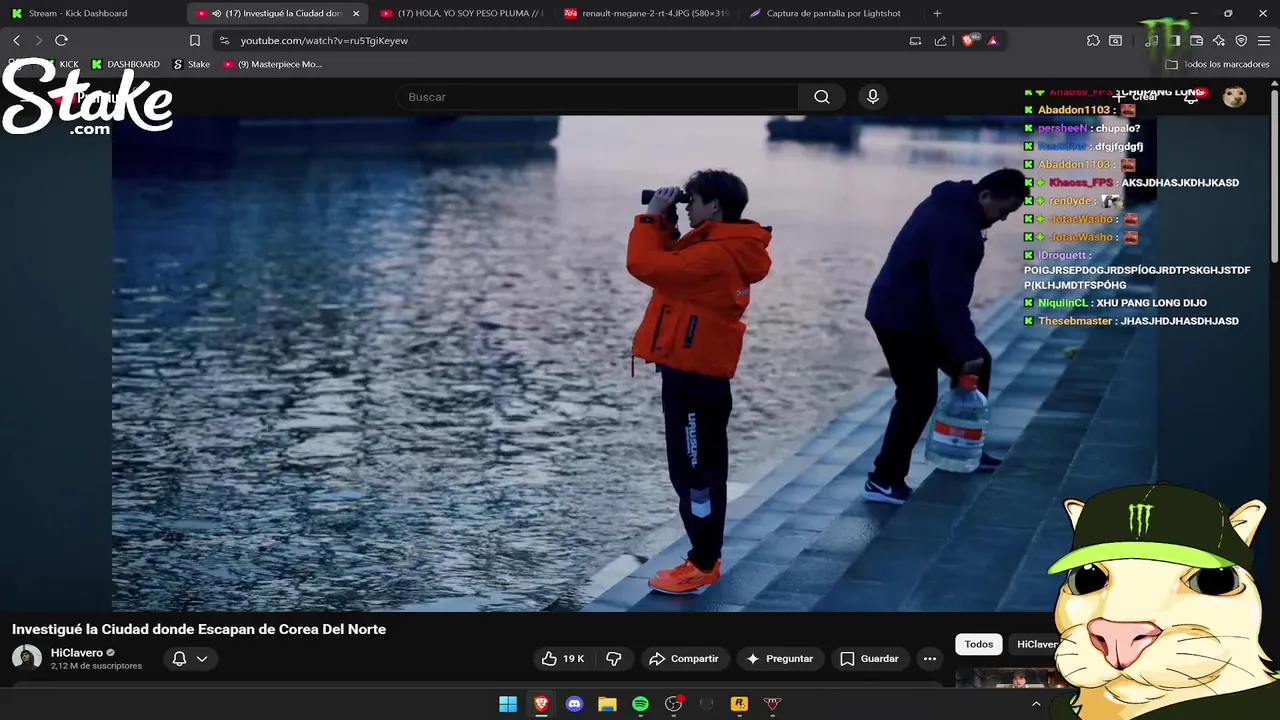1280x720 pixels.
Task: Open File Explorer from the taskbar
Action: [607, 704]
